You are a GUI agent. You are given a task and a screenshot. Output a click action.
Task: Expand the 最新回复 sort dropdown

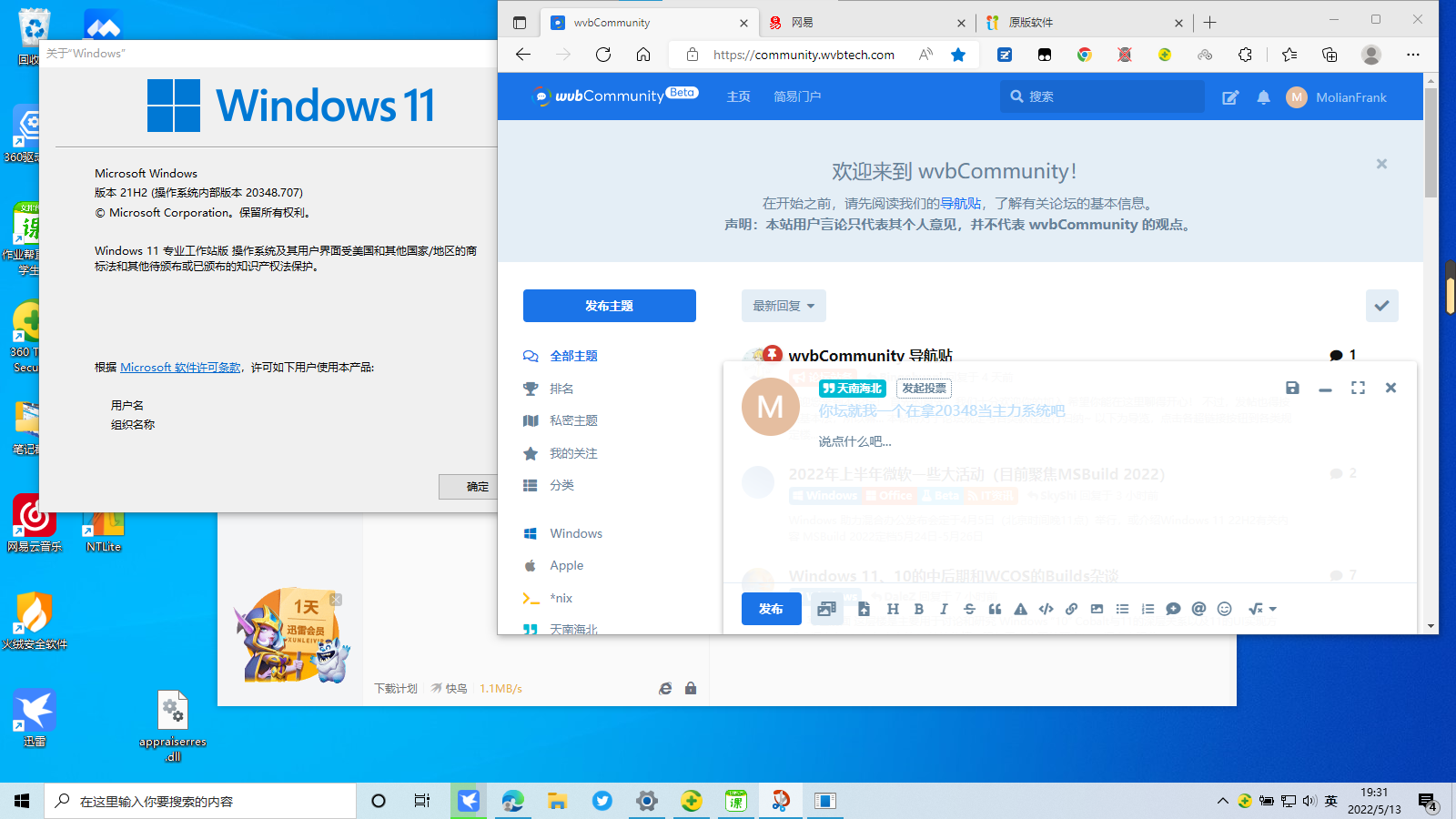coord(784,306)
